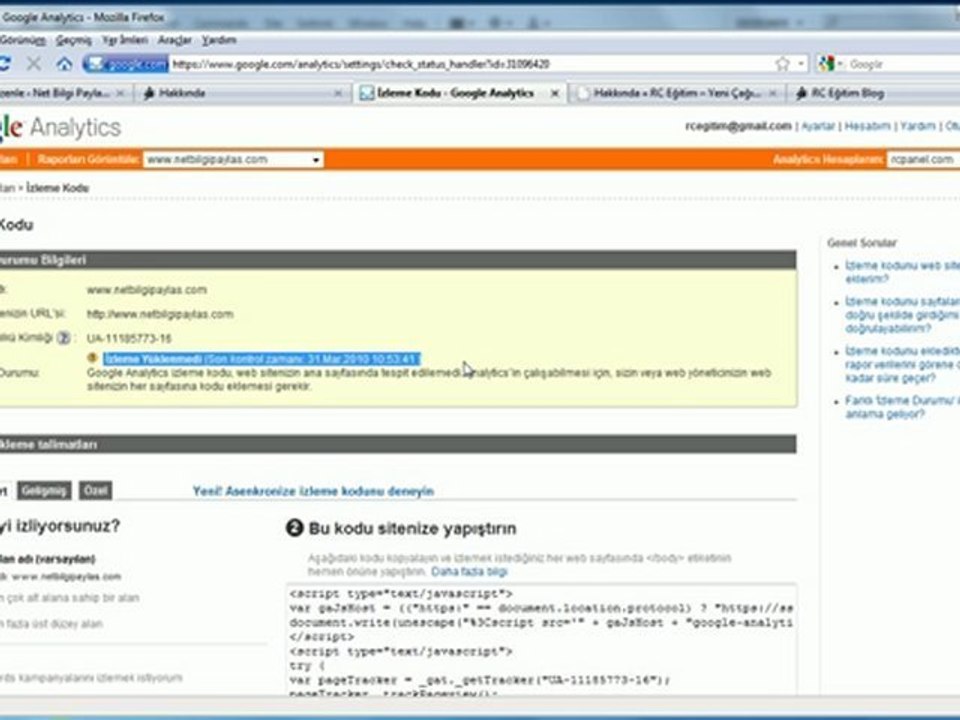Click the İzleme Kodu breadcrumb text
This screenshot has width=960, height=720.
(x=58, y=188)
